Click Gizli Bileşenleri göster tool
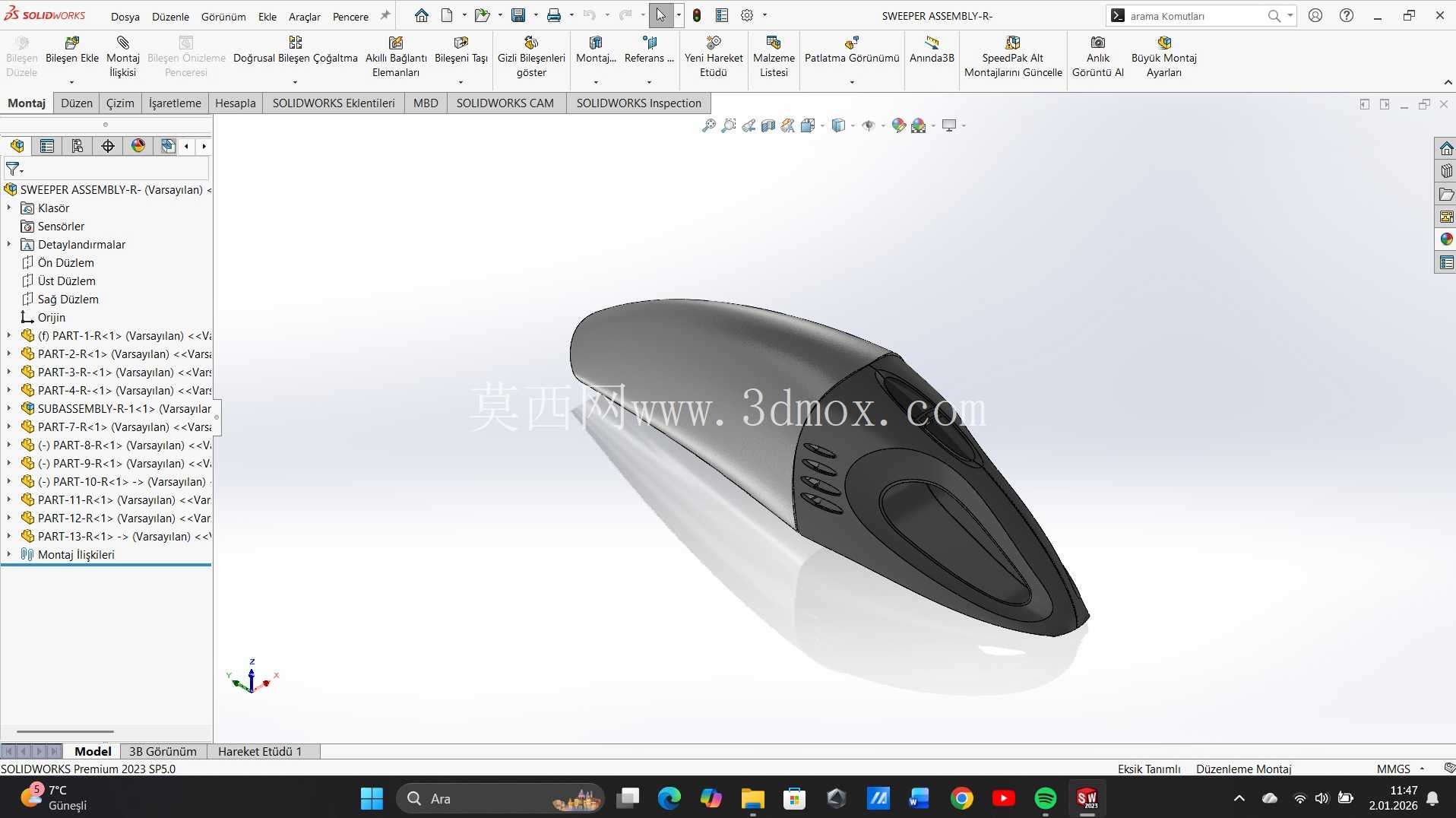 pos(531,57)
